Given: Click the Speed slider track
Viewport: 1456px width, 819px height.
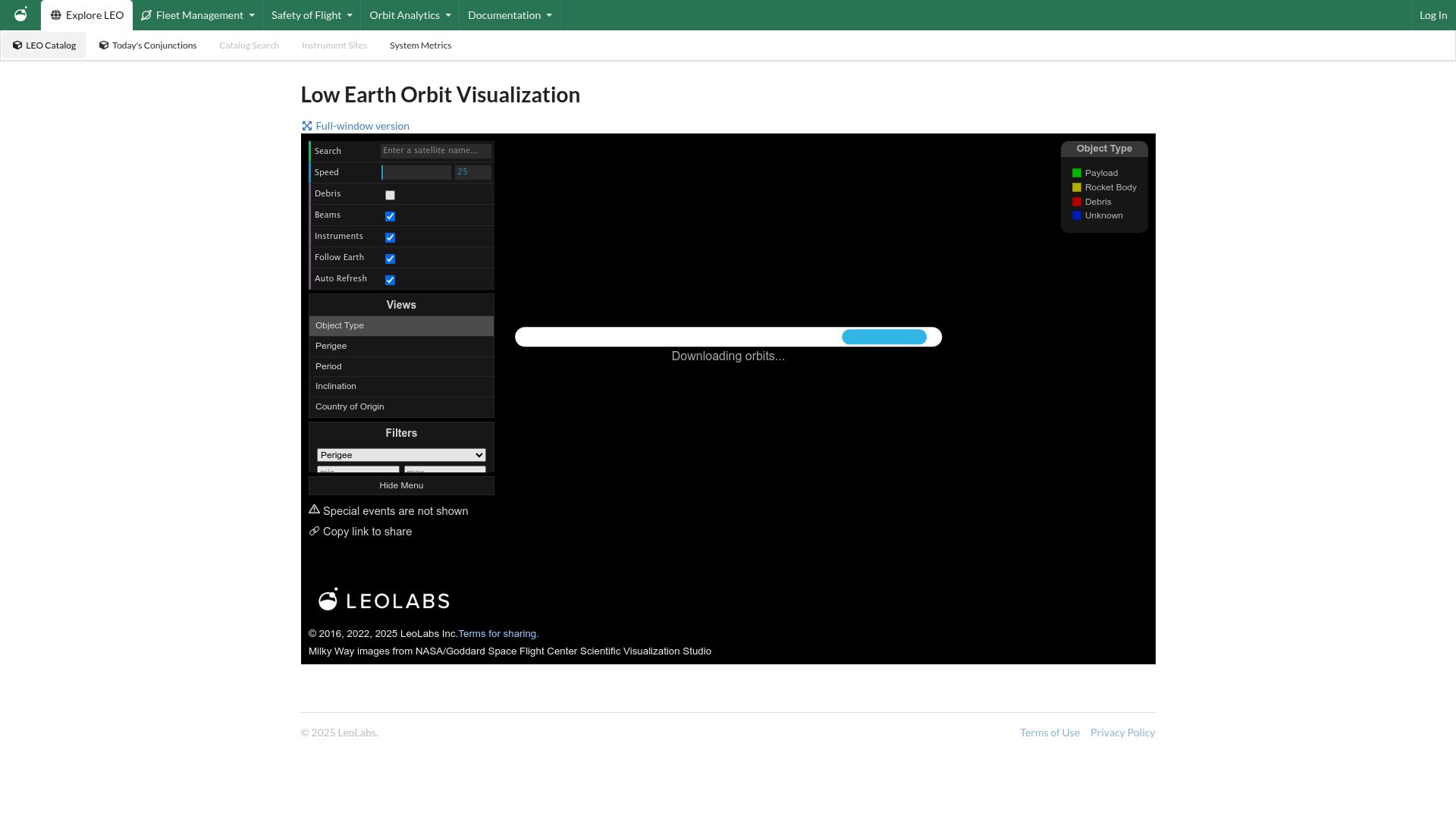Looking at the screenshot, I should (x=416, y=172).
